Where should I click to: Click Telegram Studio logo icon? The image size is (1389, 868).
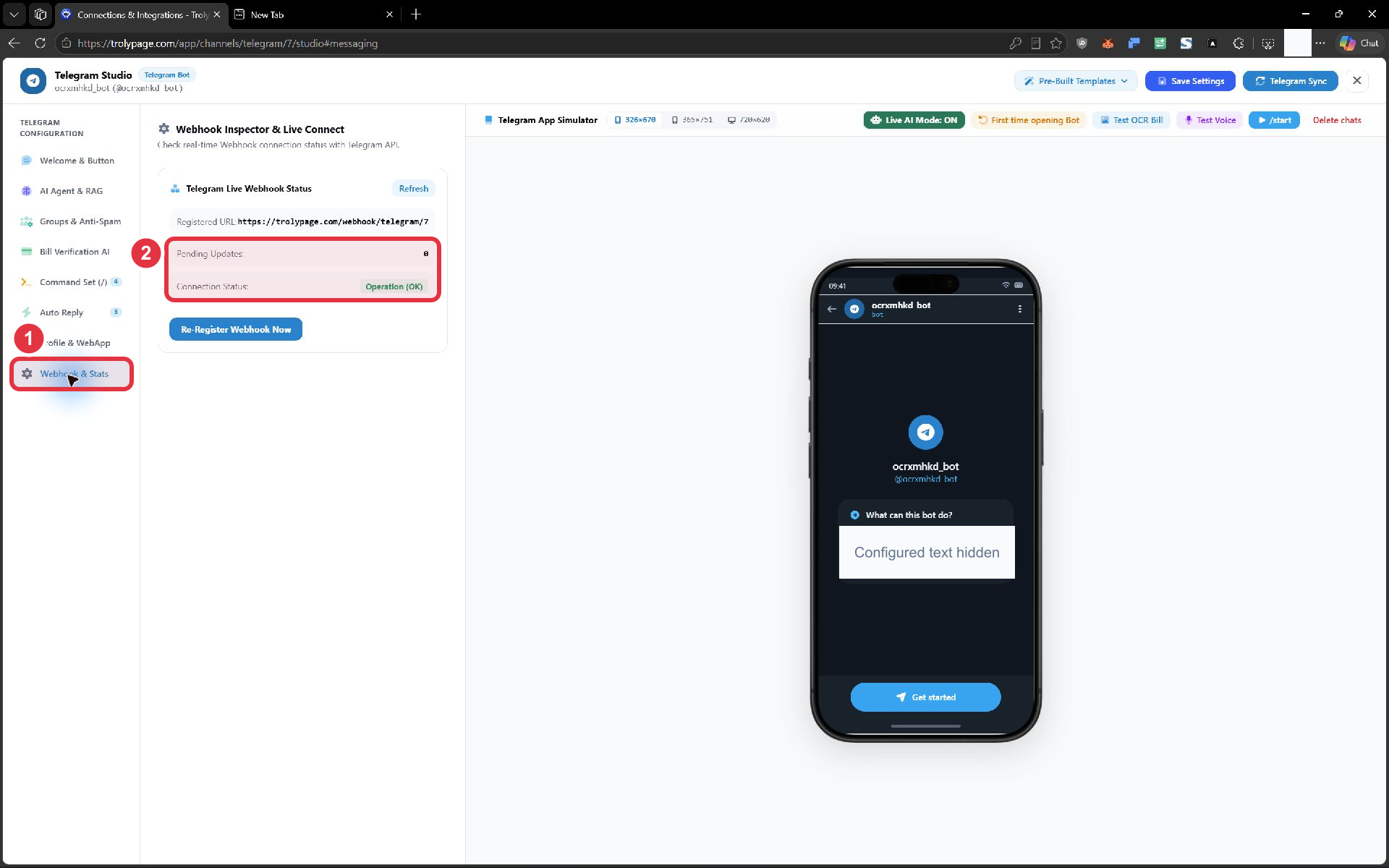(33, 81)
